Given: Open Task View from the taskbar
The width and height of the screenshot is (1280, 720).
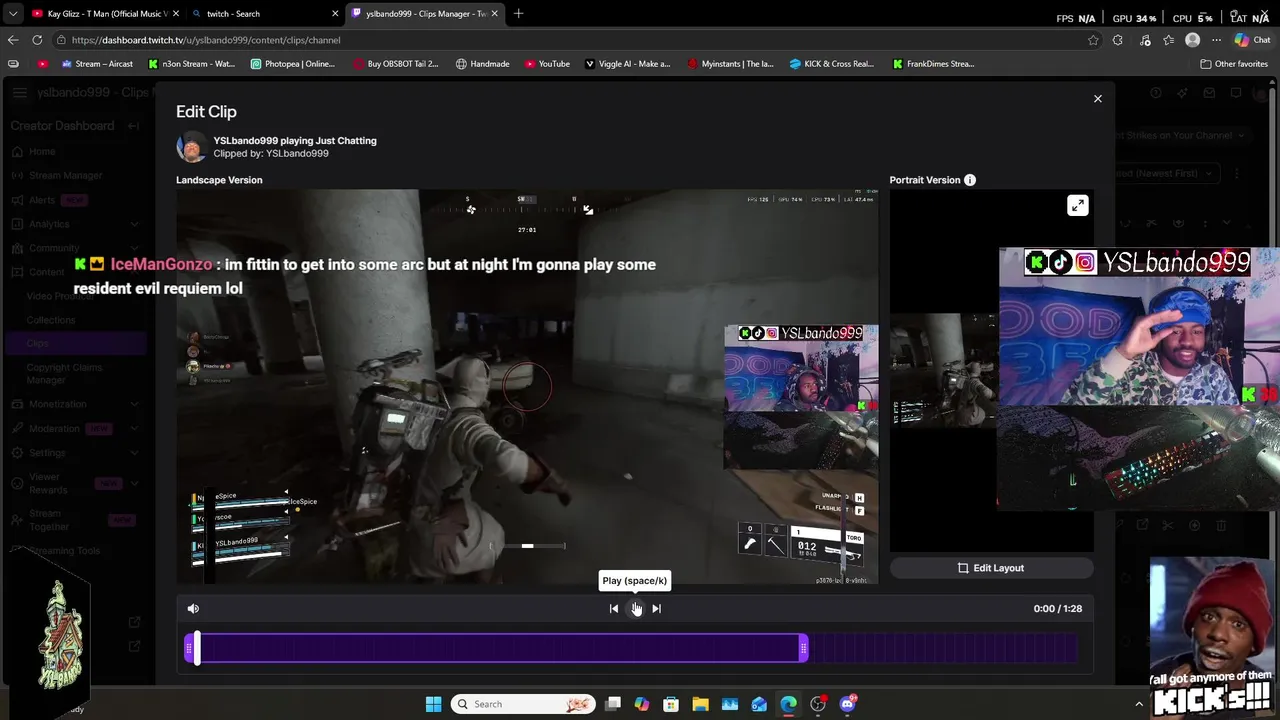Looking at the screenshot, I should tap(613, 704).
